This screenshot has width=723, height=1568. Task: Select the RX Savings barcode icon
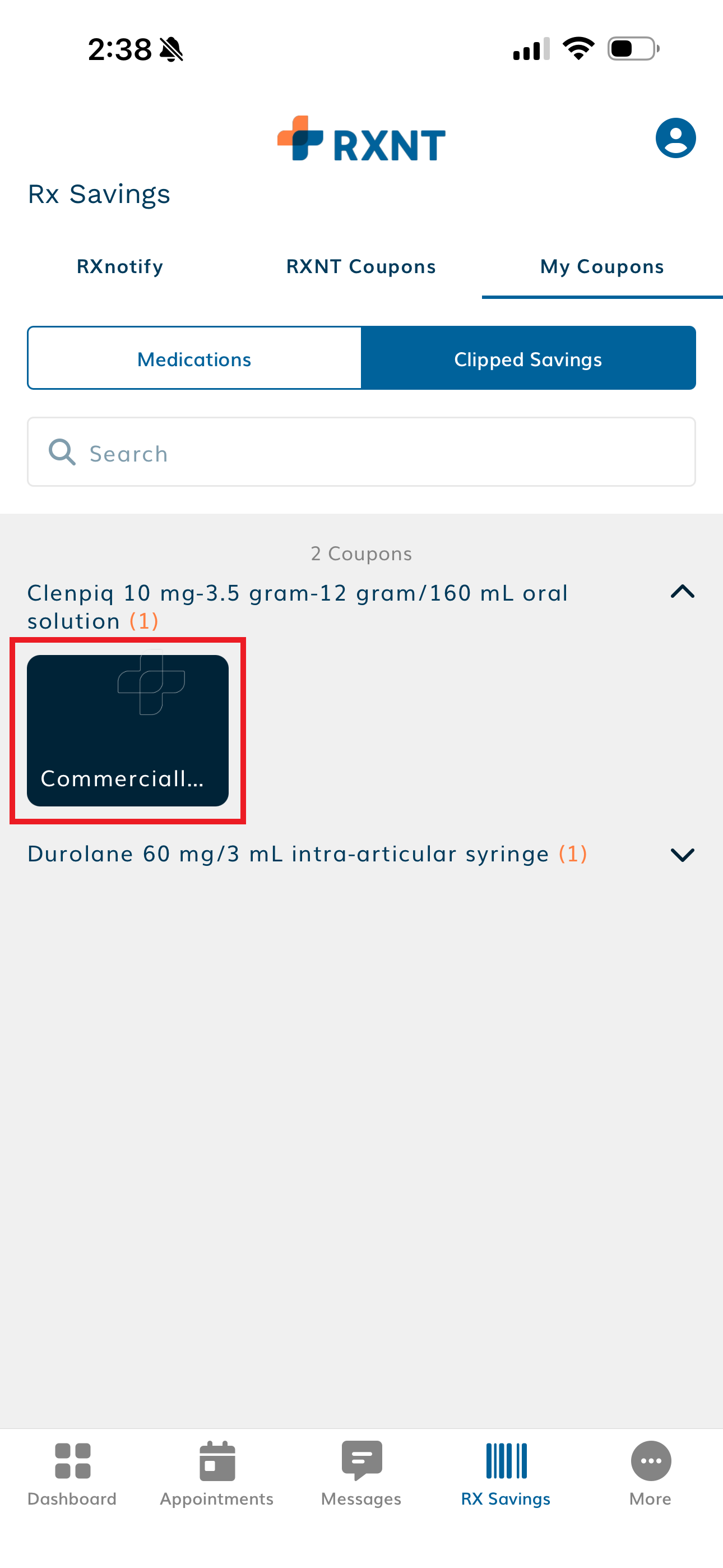point(506,1461)
